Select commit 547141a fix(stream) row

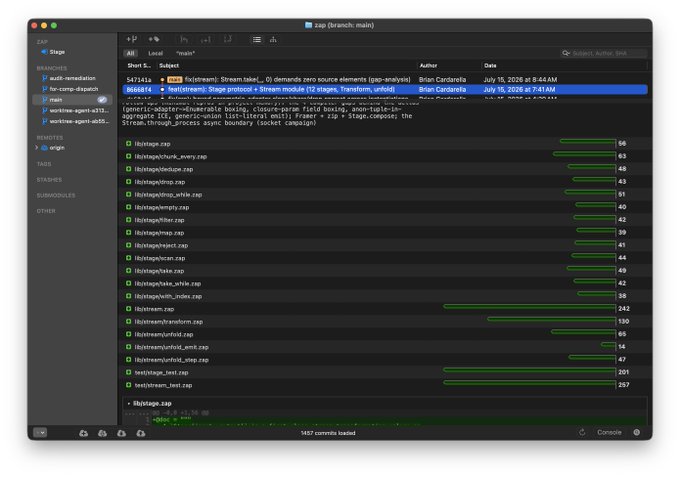coord(385,80)
